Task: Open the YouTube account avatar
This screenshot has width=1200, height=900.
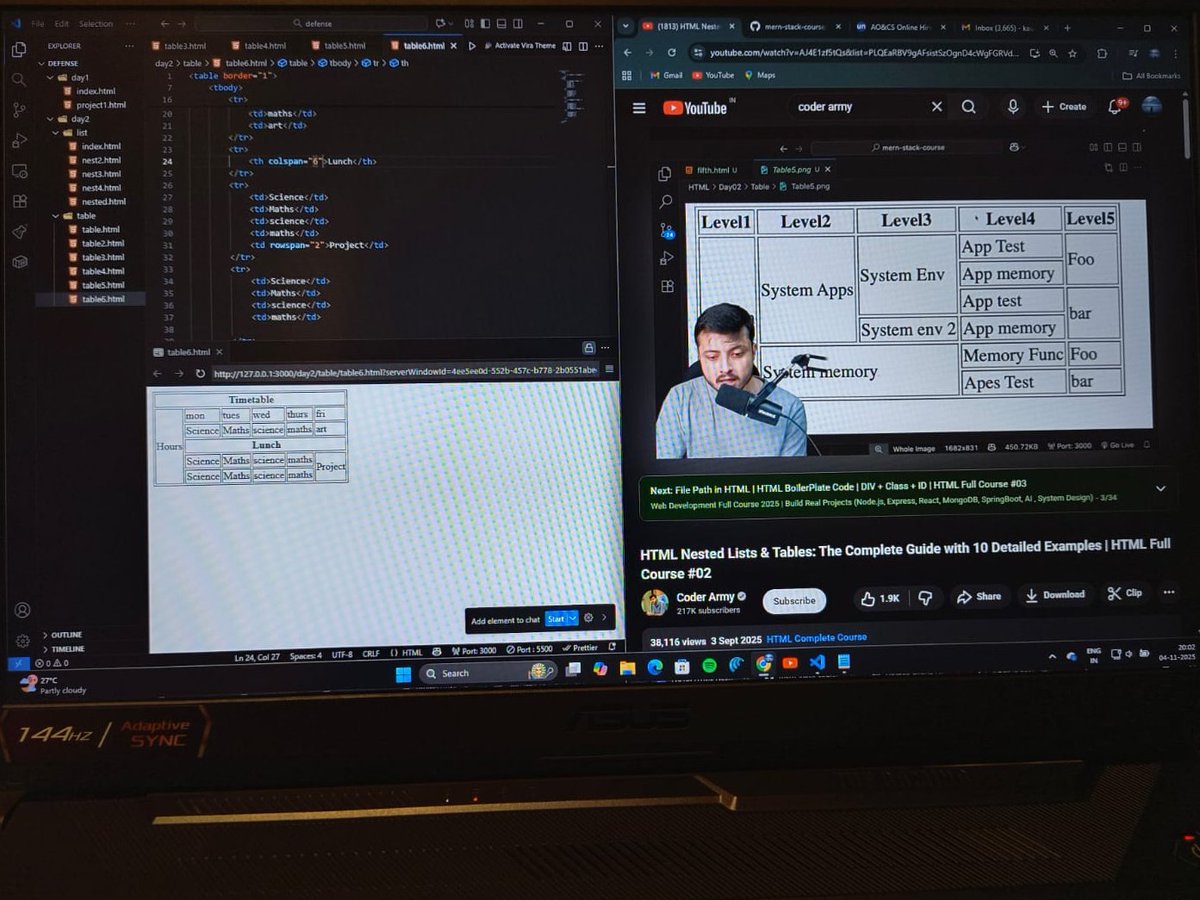Action: pyautogui.click(x=1152, y=105)
